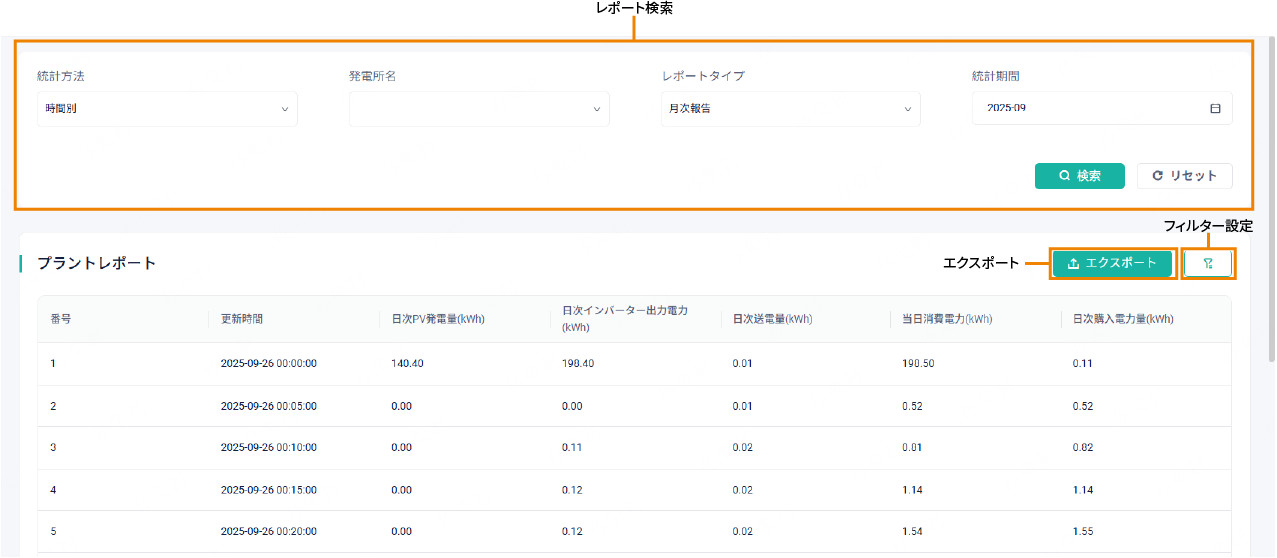1277x558 pixels.
Task: Click purchased value 0.11 in row 1
Action: coord(1082,364)
